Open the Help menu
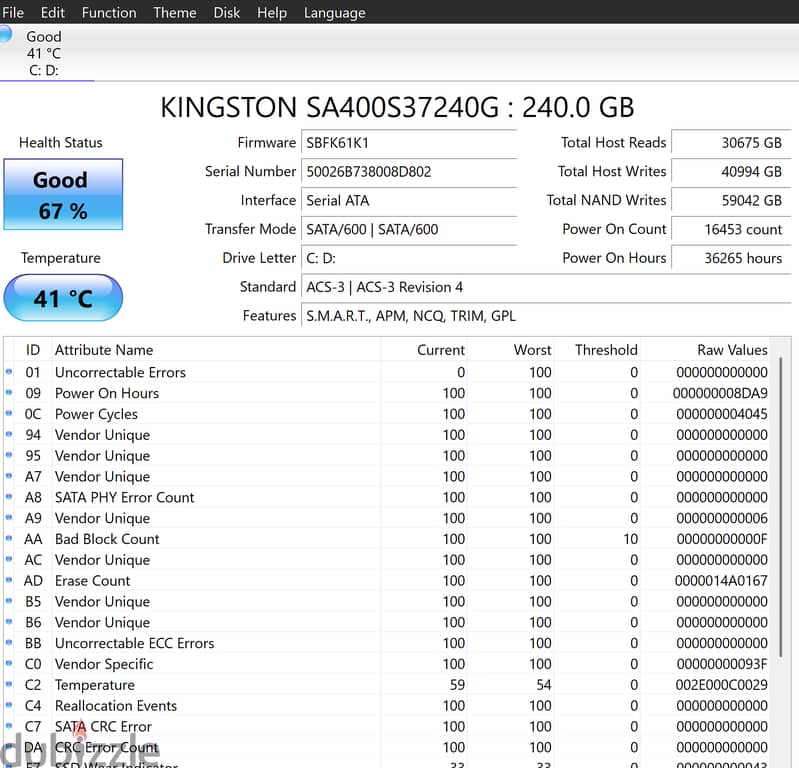 point(272,12)
